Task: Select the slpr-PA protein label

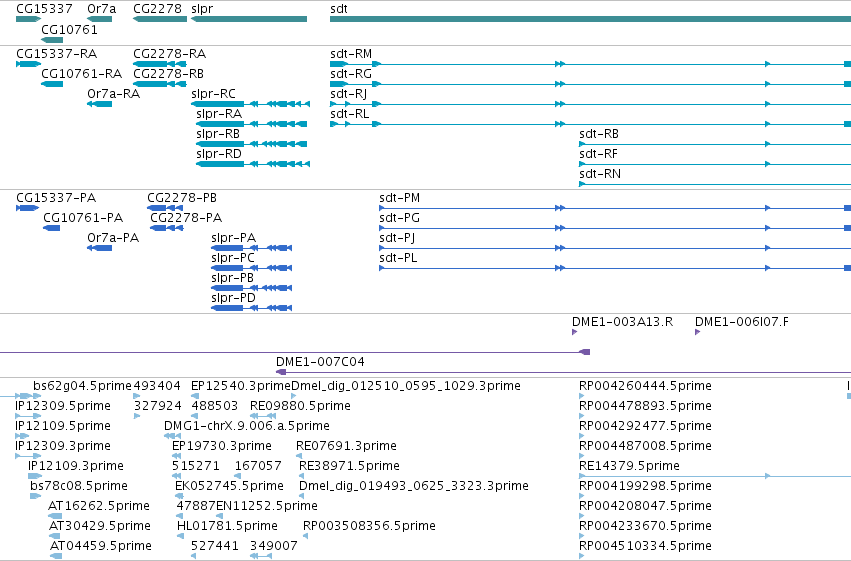Action: (x=233, y=238)
